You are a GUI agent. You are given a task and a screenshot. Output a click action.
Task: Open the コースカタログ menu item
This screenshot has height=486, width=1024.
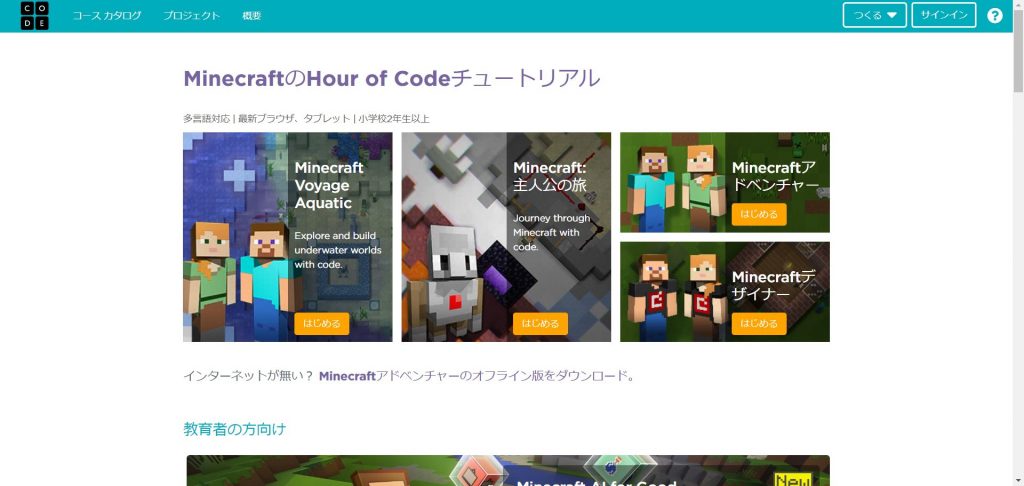[106, 16]
